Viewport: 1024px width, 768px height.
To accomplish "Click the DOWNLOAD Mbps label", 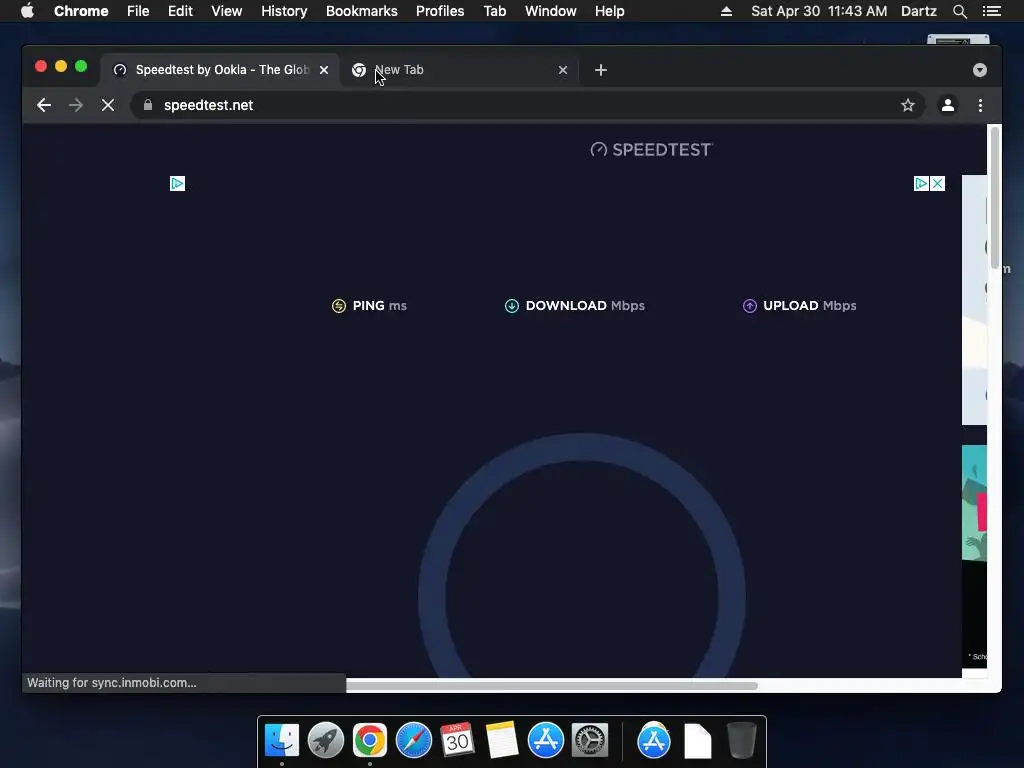I will point(585,306).
